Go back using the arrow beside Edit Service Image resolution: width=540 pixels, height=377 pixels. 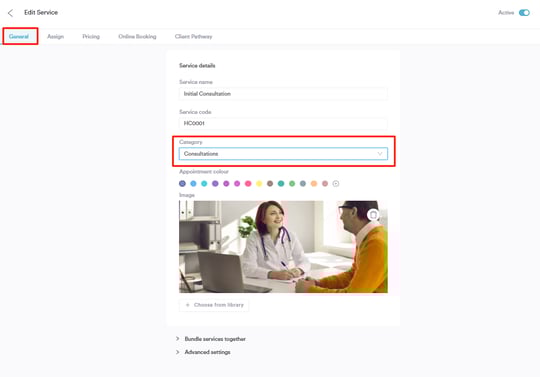coord(10,13)
